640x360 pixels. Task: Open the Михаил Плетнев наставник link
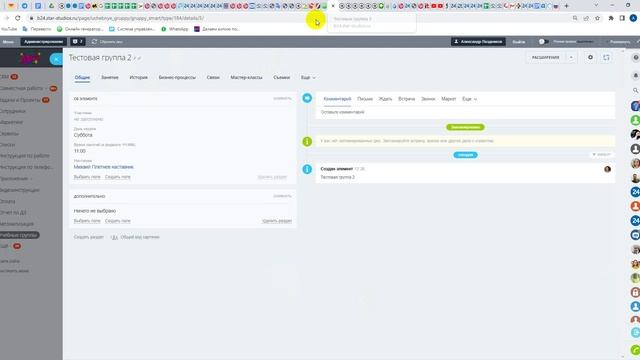coord(104,167)
